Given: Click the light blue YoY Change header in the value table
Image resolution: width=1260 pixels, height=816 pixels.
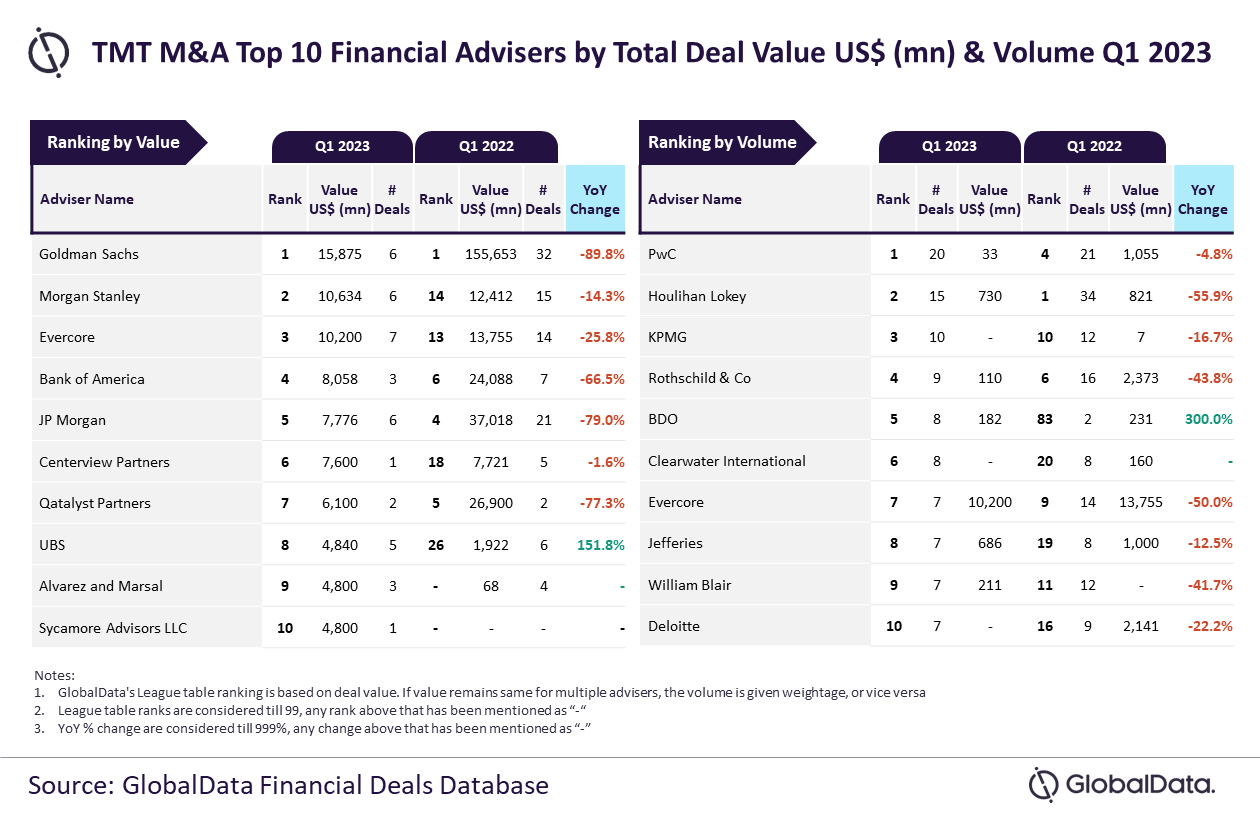Looking at the screenshot, I should pyautogui.click(x=595, y=199).
